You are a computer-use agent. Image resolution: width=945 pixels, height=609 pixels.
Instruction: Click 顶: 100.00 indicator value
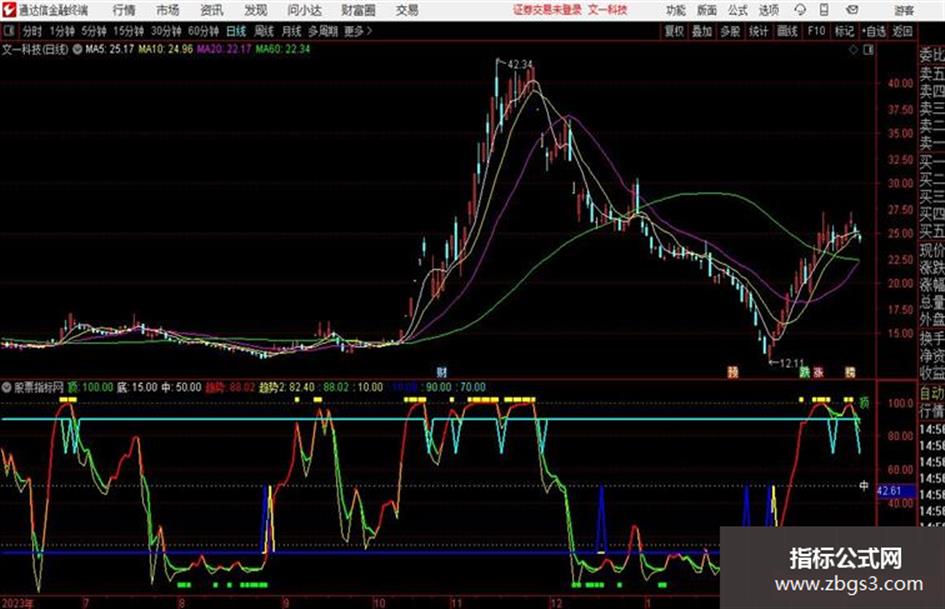pyautogui.click(x=90, y=387)
